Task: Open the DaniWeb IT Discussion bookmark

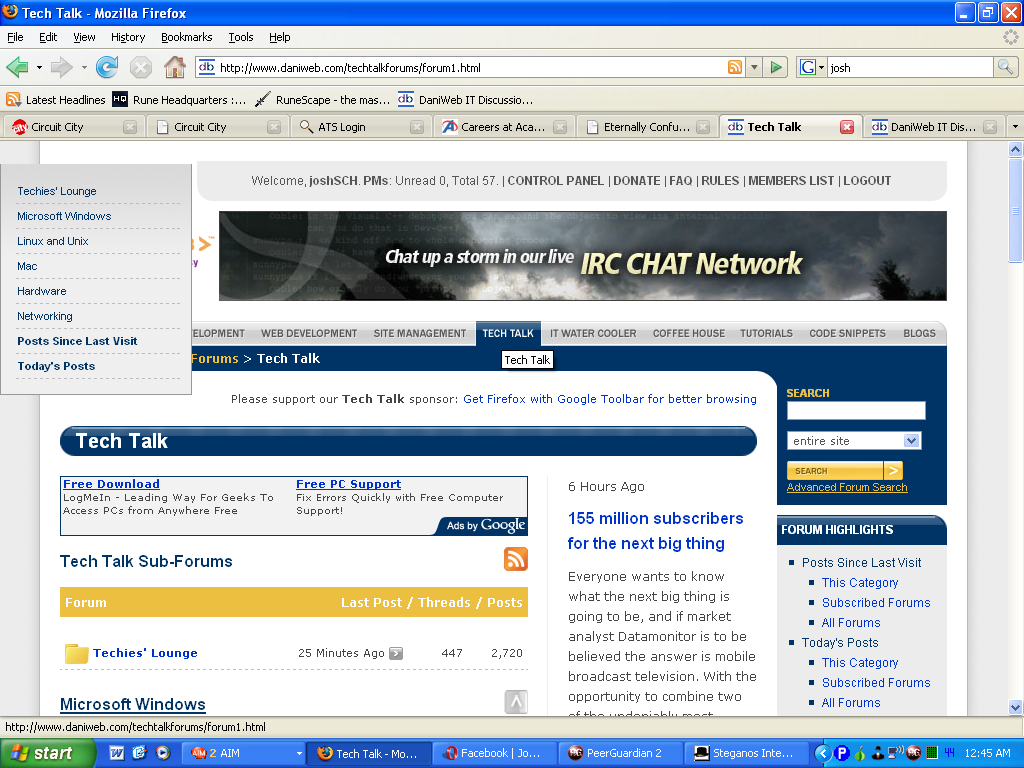Action: [466, 100]
